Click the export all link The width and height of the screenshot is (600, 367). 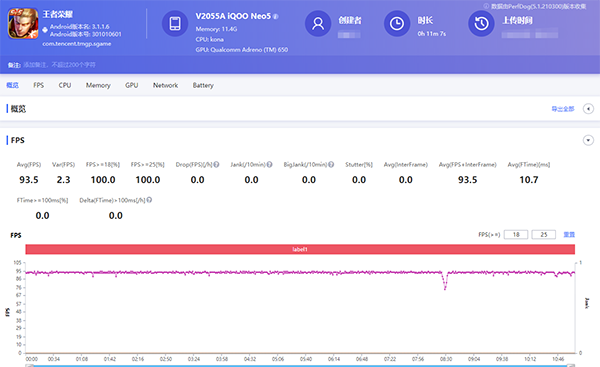[562, 109]
